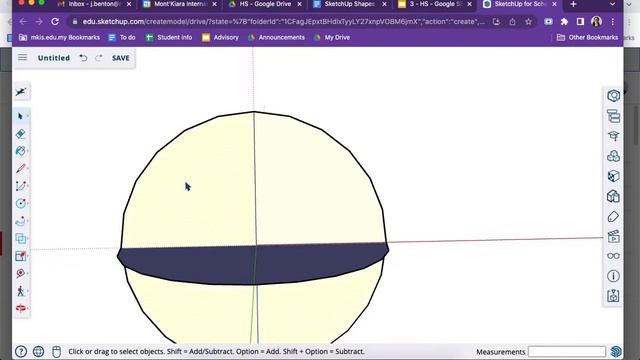Select the Circle shape tool

coord(20,203)
